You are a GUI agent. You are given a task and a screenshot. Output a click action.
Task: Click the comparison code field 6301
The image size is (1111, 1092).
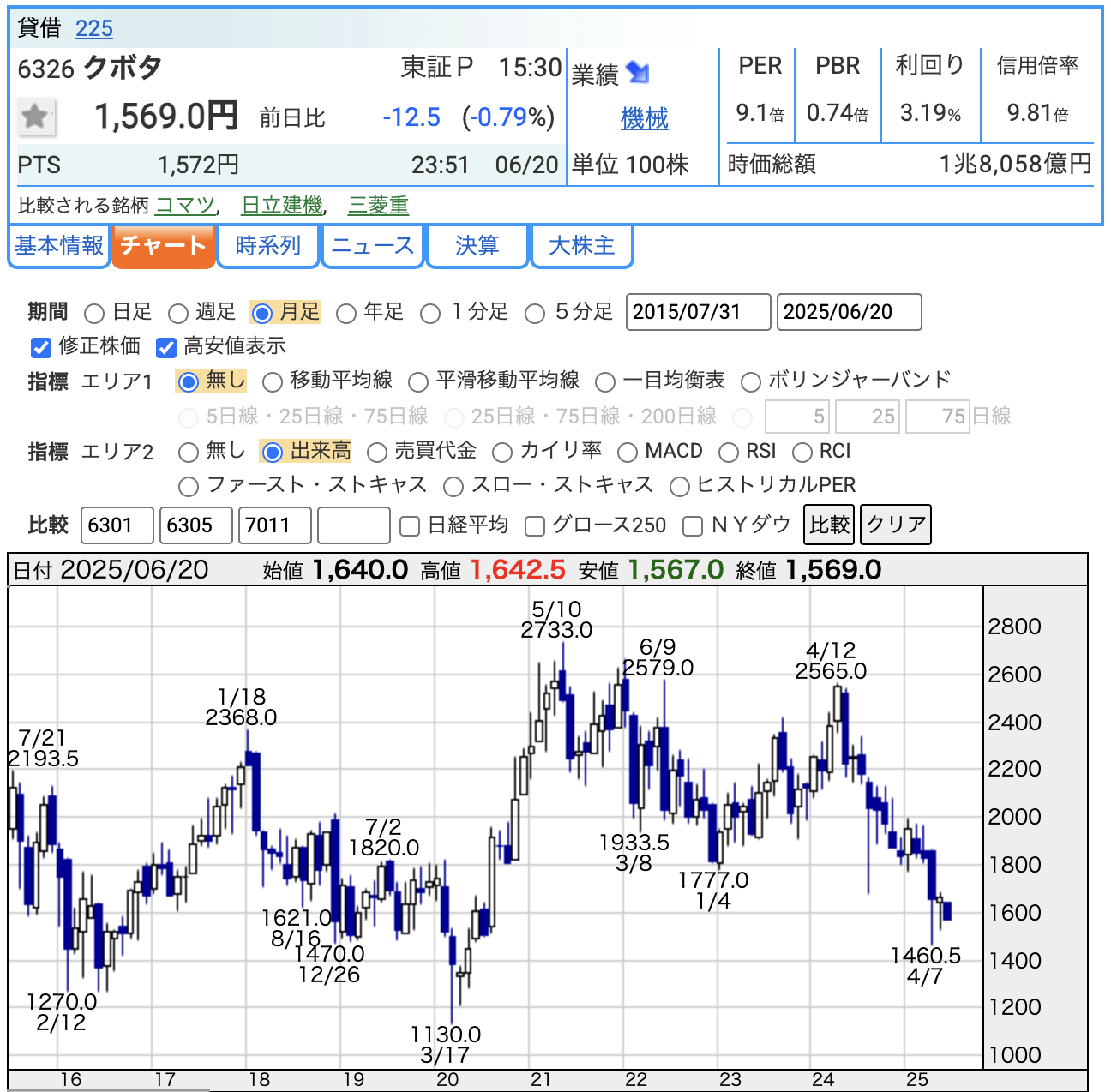tap(117, 525)
